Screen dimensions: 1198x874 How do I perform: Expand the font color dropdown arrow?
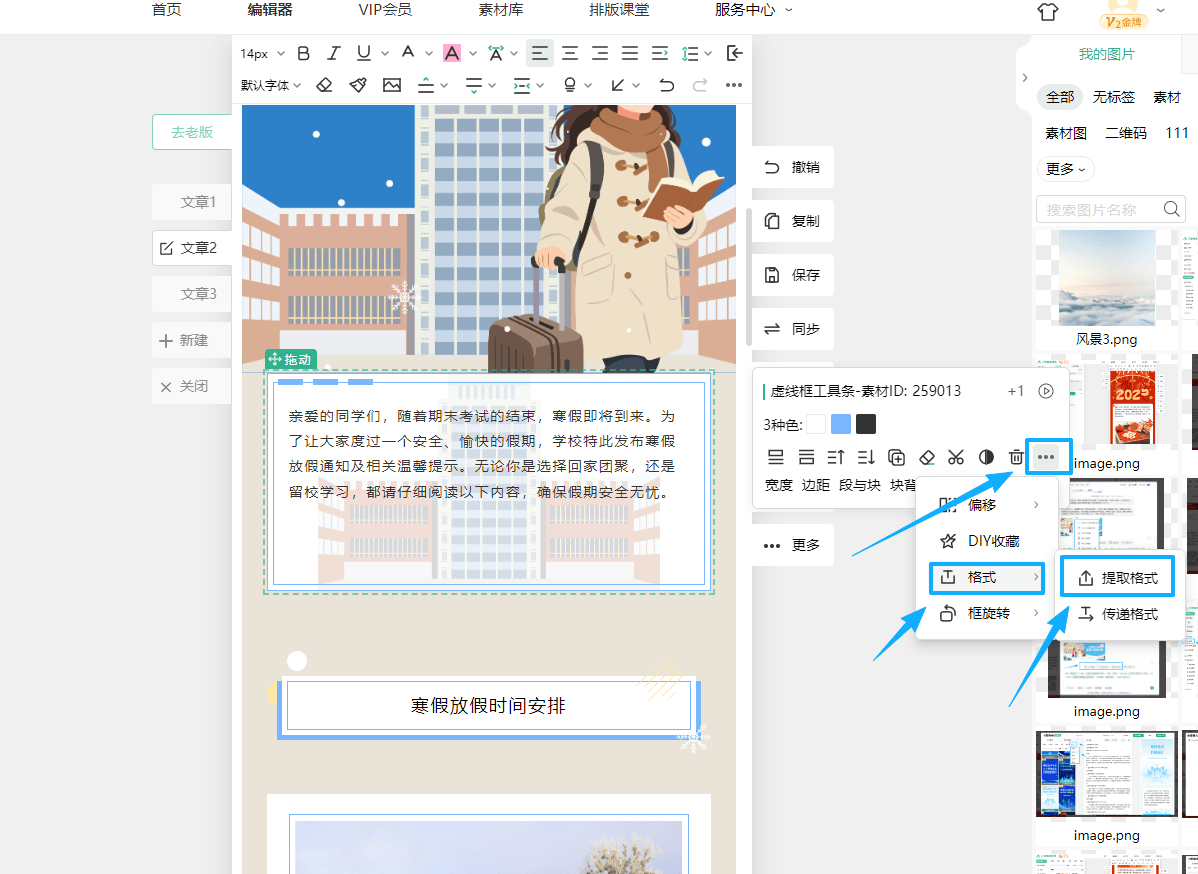tap(429, 53)
